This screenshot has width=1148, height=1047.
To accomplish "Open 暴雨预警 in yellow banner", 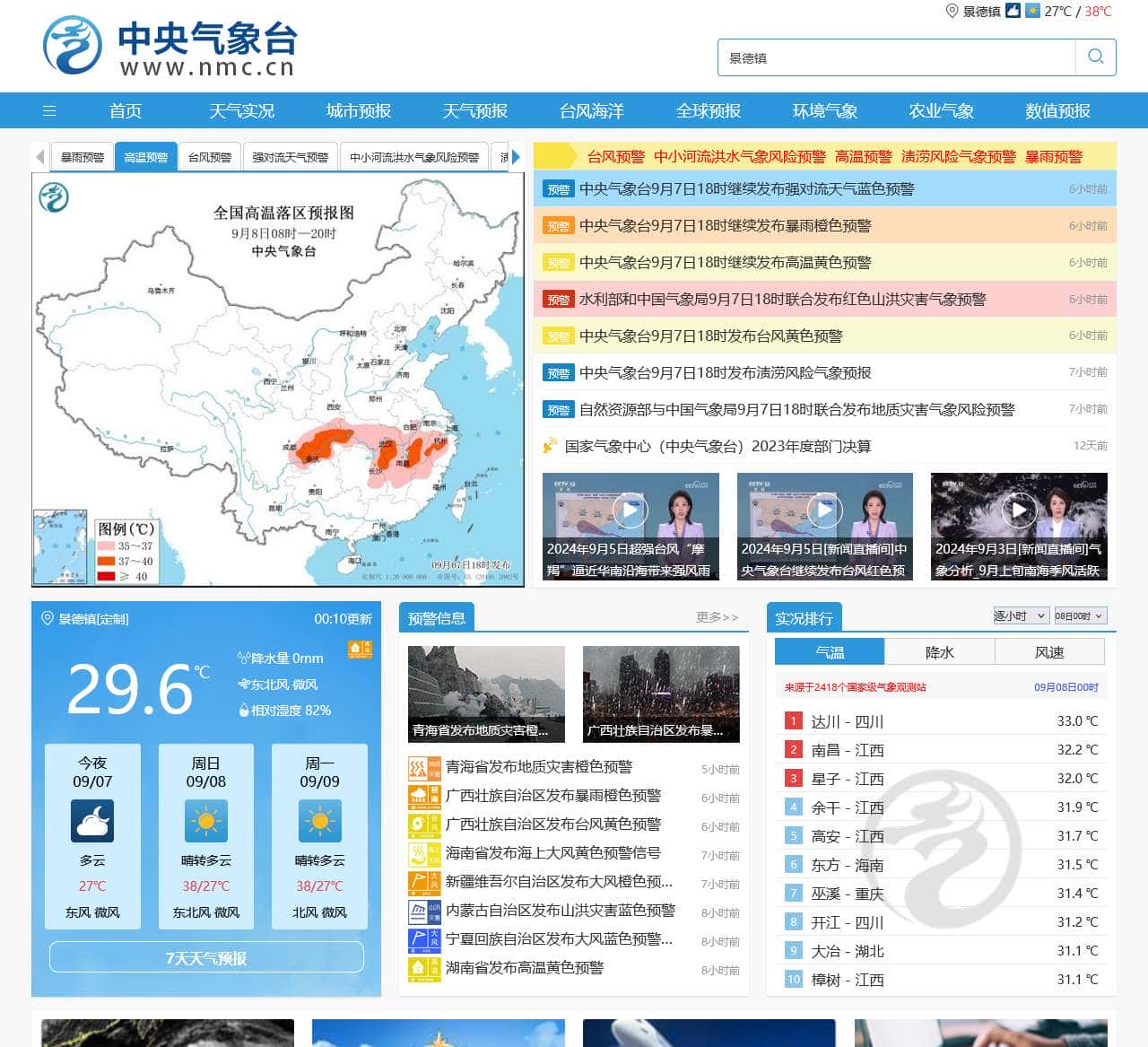I will coord(1054,156).
